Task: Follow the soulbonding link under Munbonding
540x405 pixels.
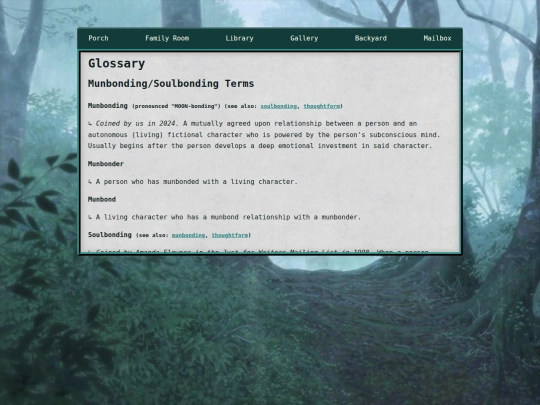Action: tap(279, 106)
